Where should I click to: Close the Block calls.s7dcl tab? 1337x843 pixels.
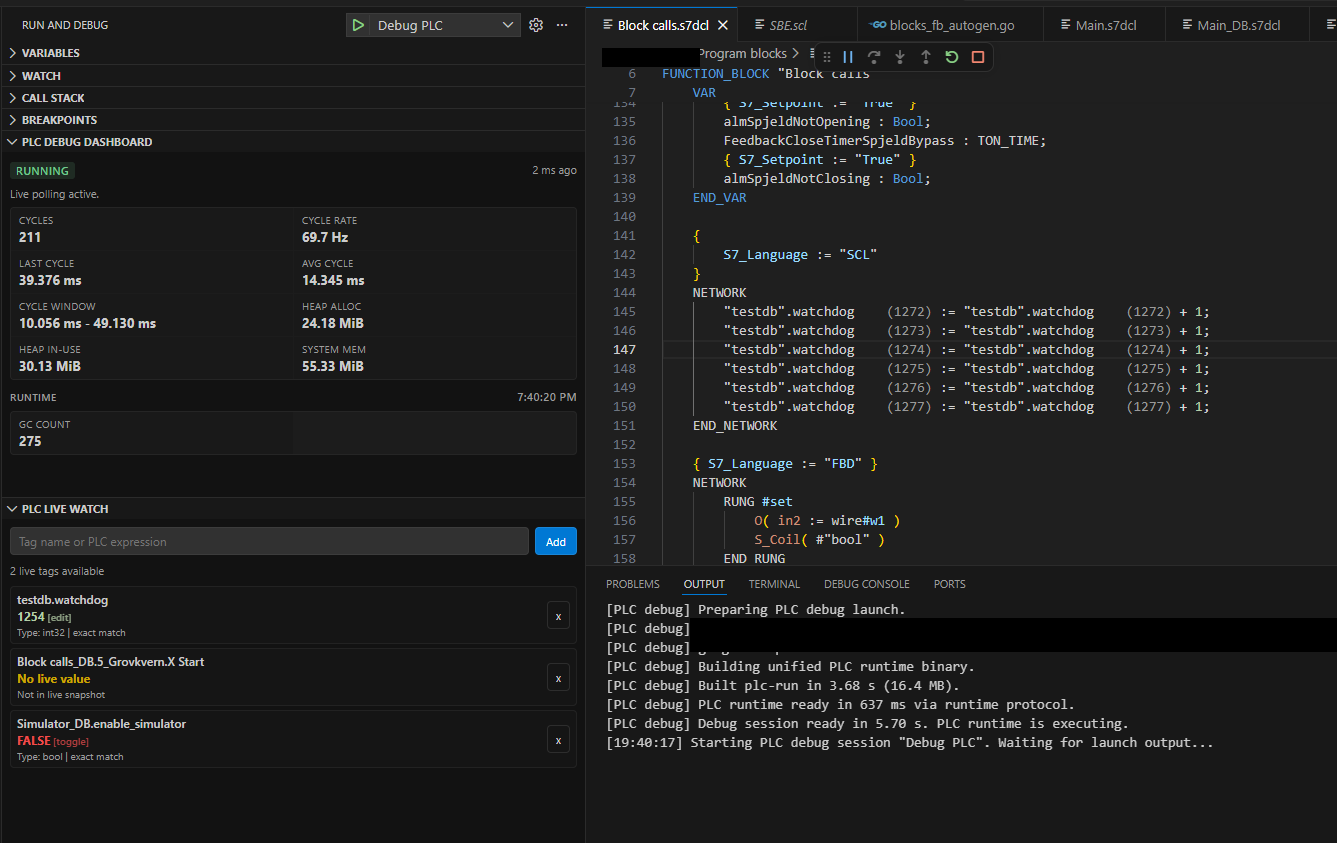coord(724,25)
